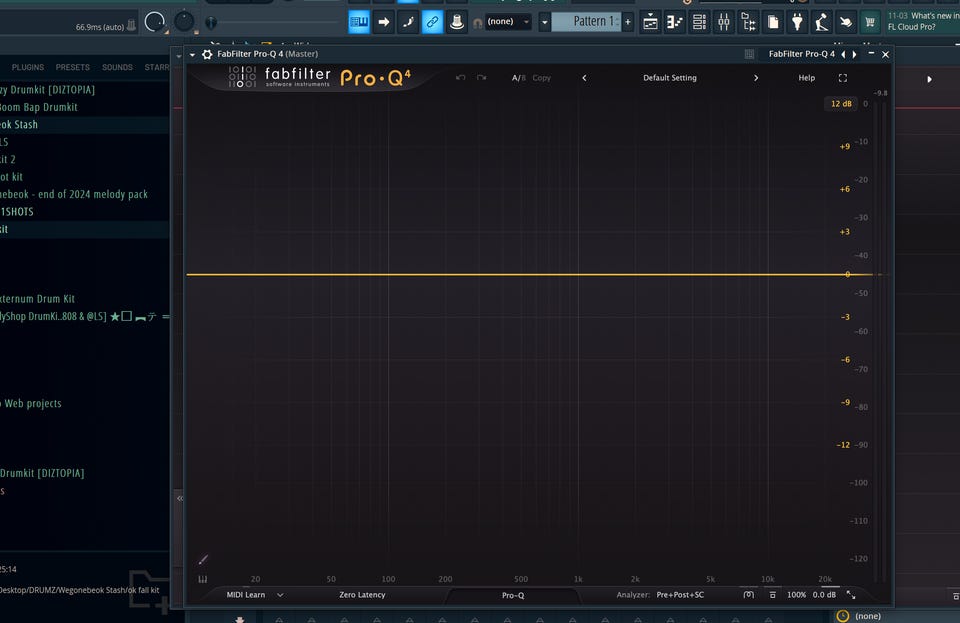Viewport: 960px width, 623px height.
Task: Adjust the second dark round knob in top bar
Action: (184, 22)
